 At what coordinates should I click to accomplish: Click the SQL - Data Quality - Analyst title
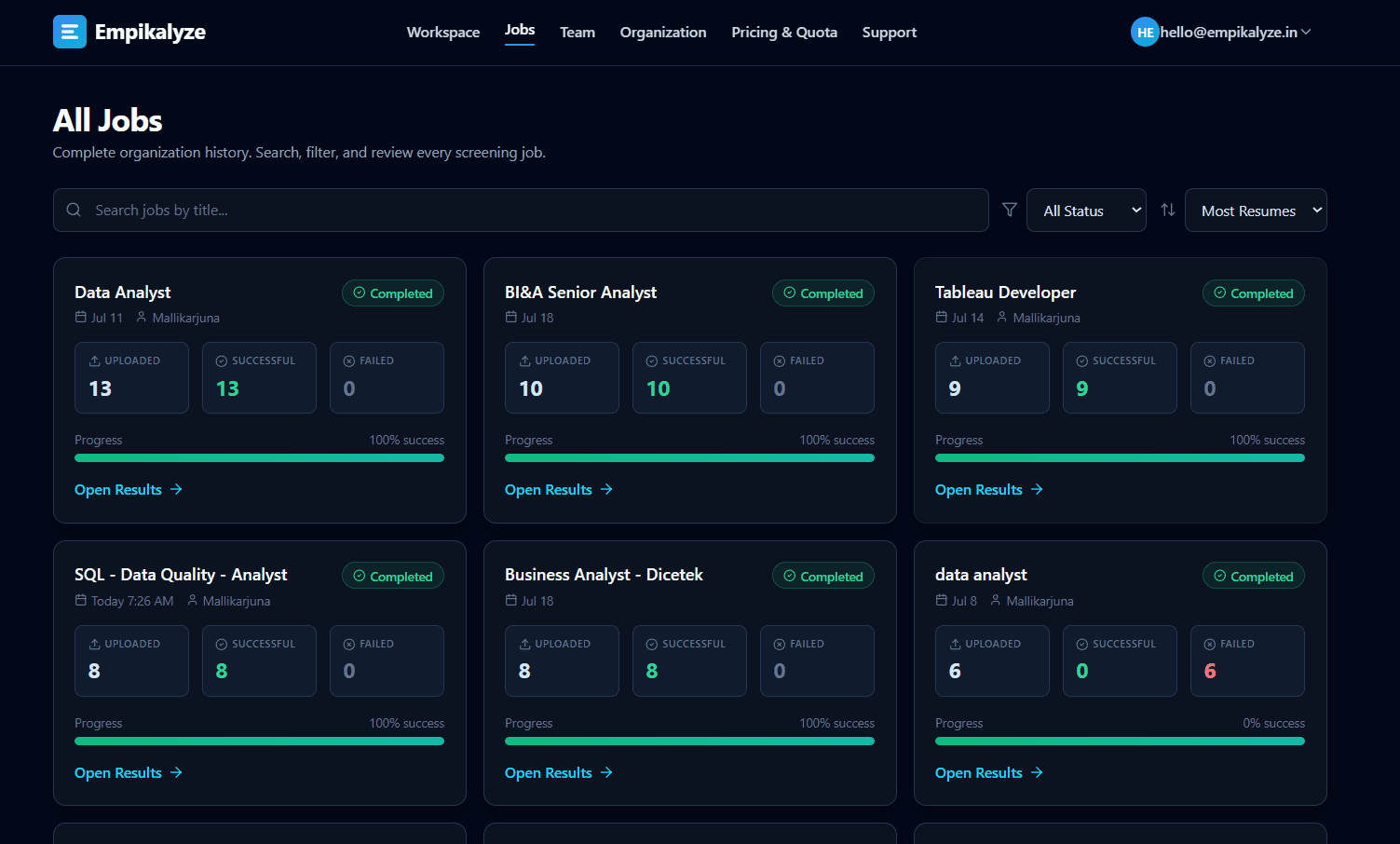click(x=181, y=575)
